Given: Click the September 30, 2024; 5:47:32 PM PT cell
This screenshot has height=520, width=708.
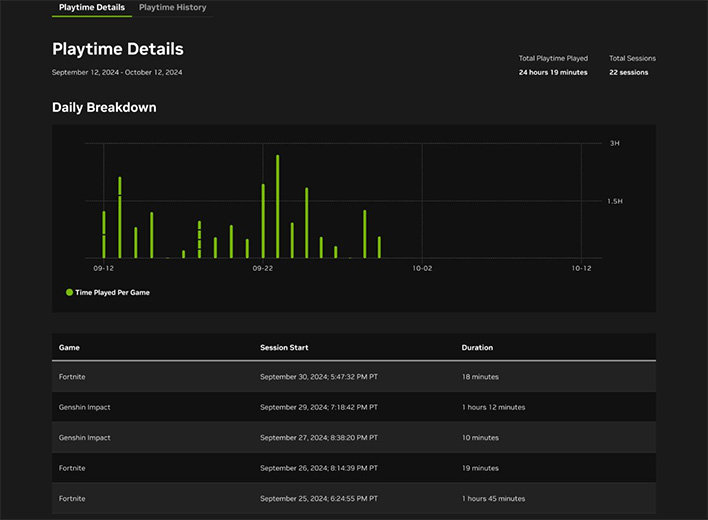Looking at the screenshot, I should tap(319, 377).
